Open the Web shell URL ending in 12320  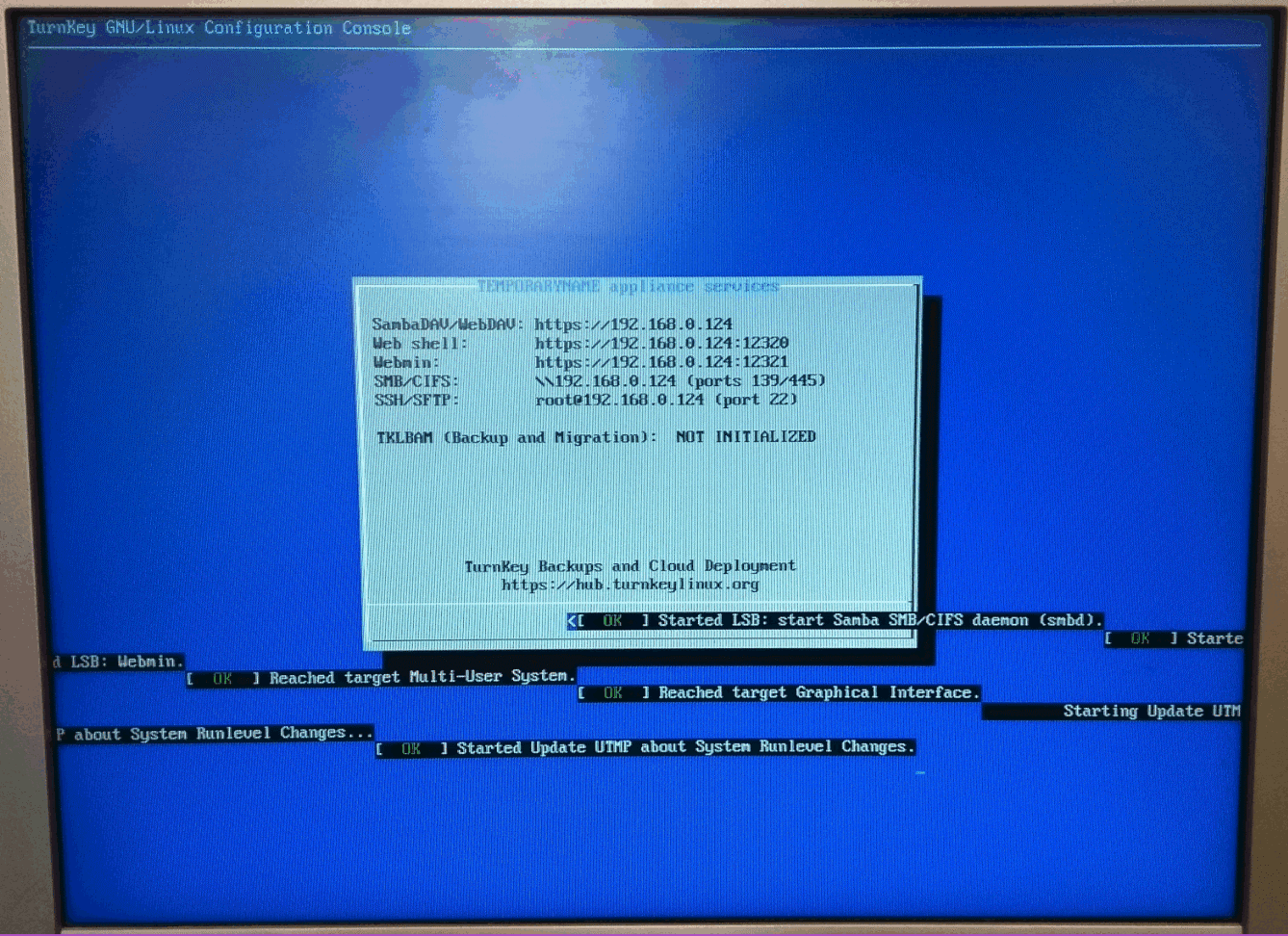pyautogui.click(x=661, y=344)
